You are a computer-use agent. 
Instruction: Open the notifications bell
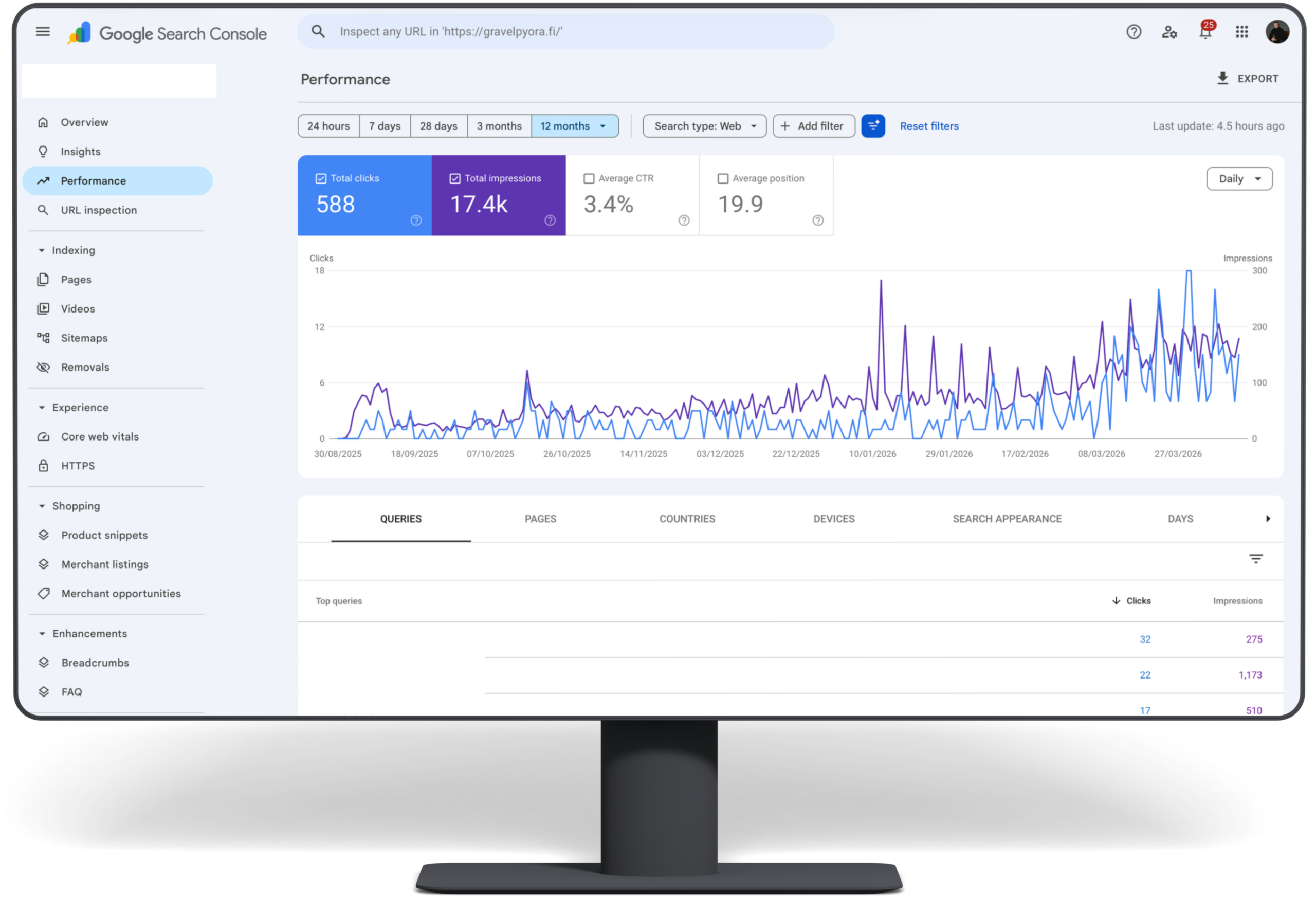(x=1205, y=32)
